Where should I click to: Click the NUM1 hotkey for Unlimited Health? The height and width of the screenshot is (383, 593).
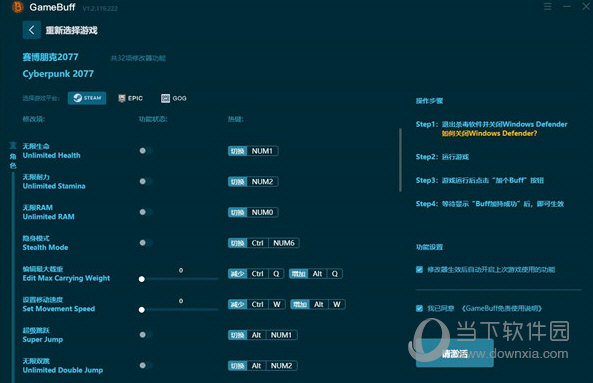click(262, 151)
